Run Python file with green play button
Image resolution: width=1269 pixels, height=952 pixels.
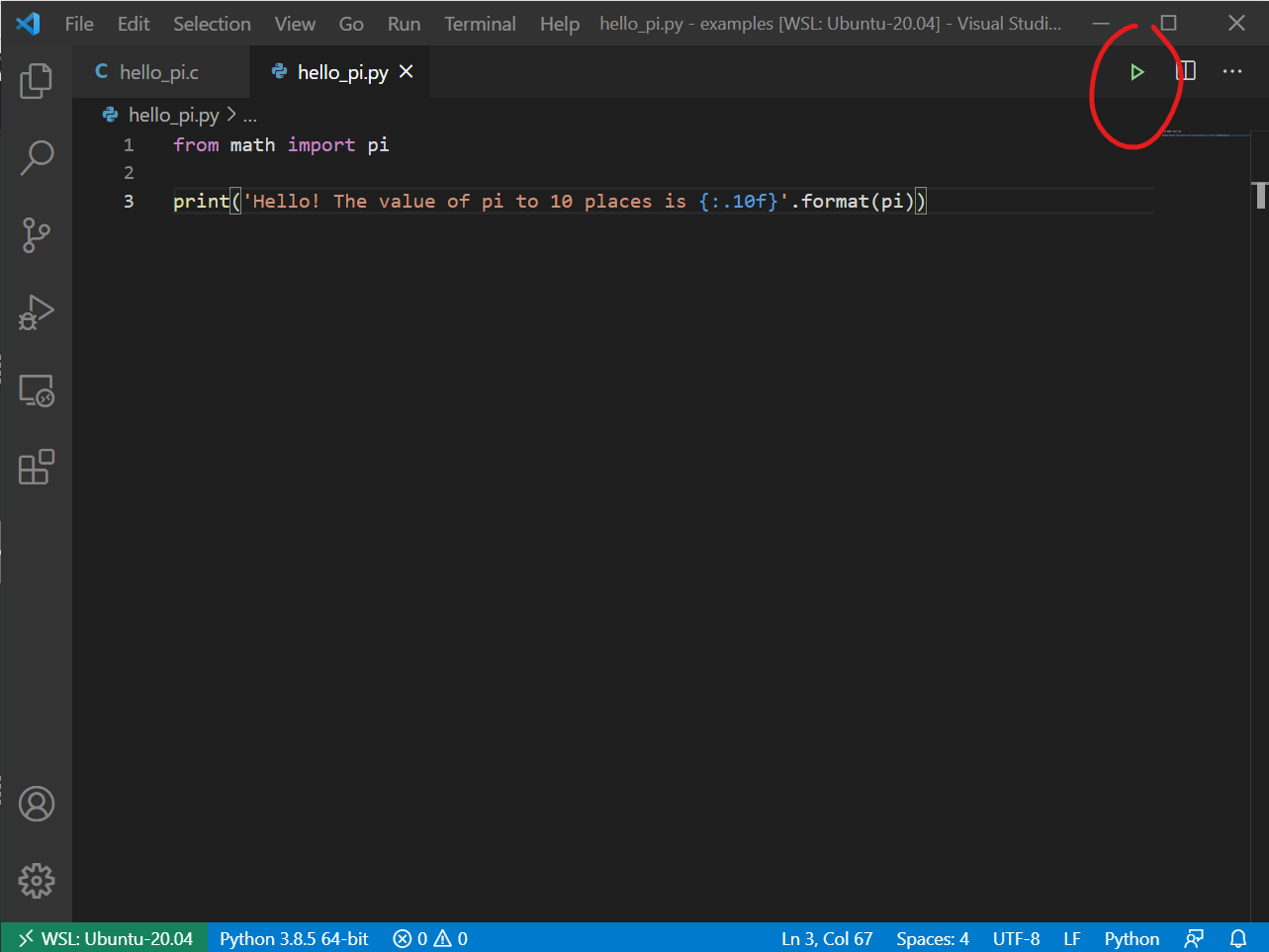1137,72
